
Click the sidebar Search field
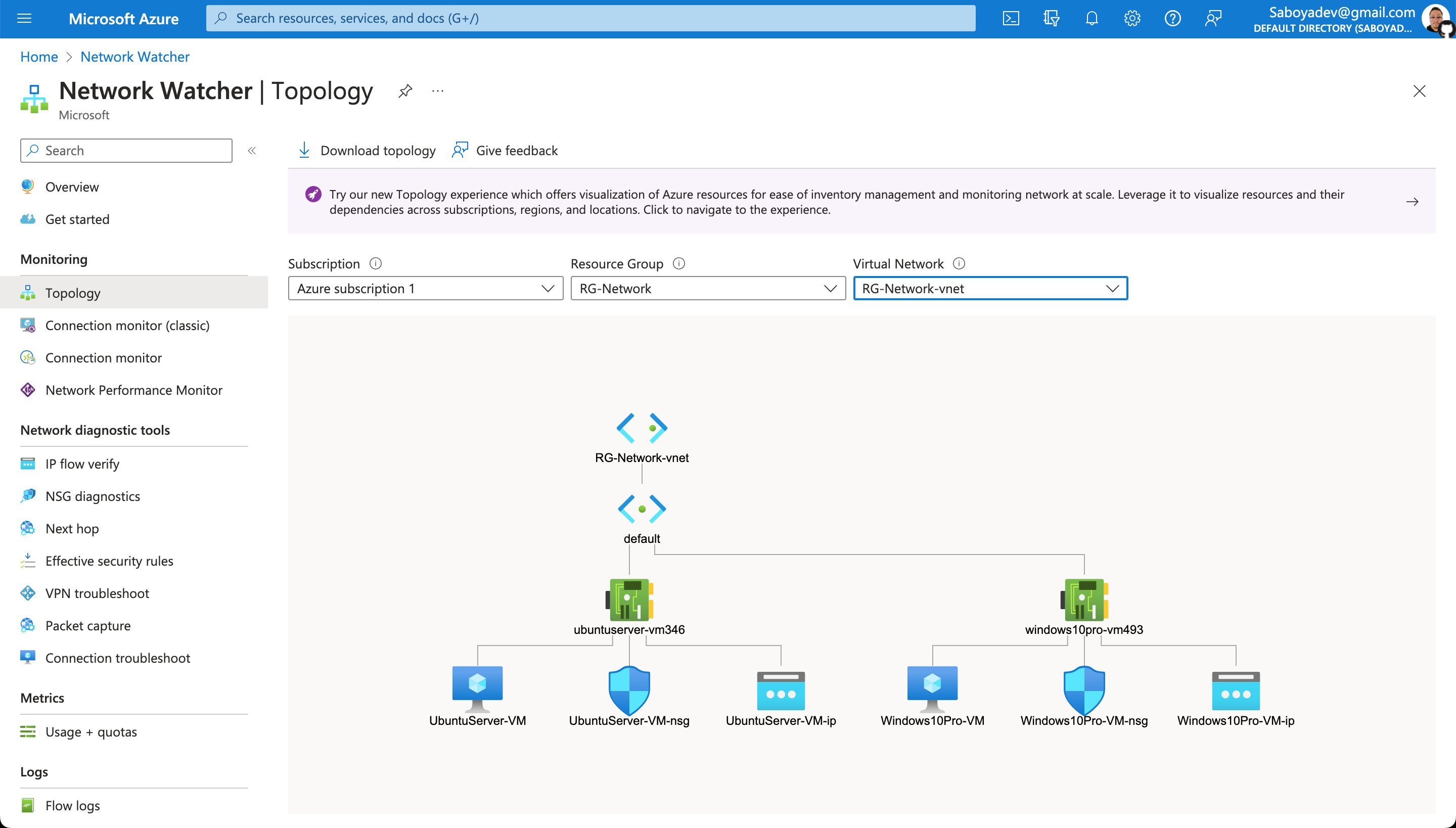[x=126, y=151]
